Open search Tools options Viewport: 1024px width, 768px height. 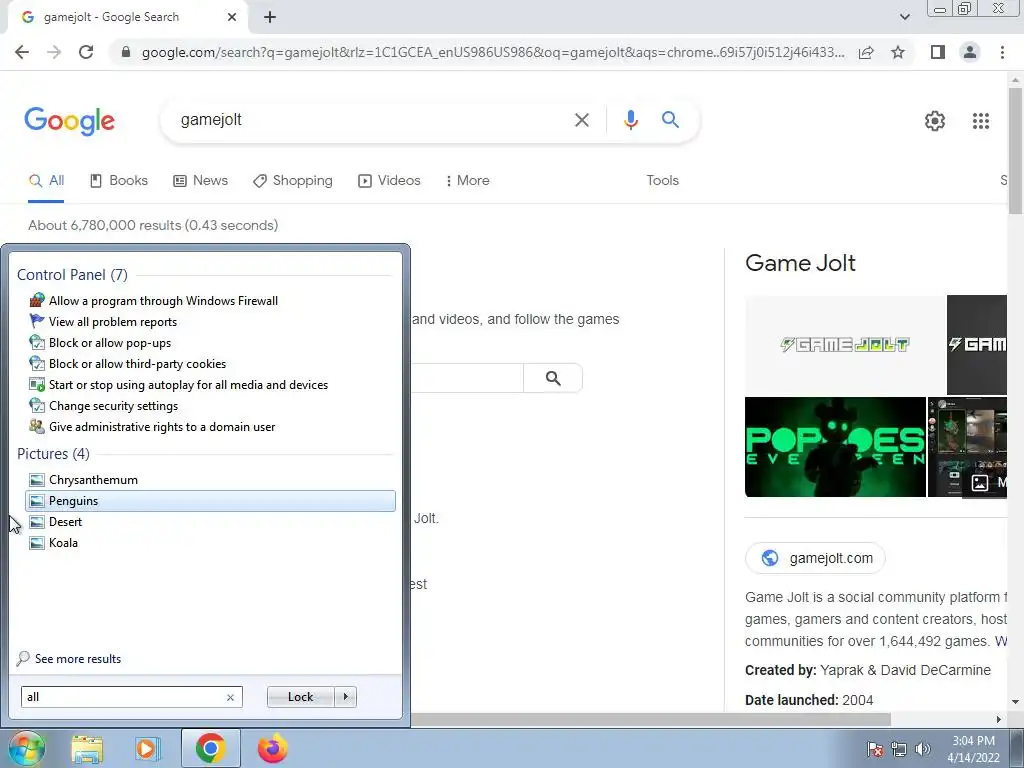[x=662, y=180]
